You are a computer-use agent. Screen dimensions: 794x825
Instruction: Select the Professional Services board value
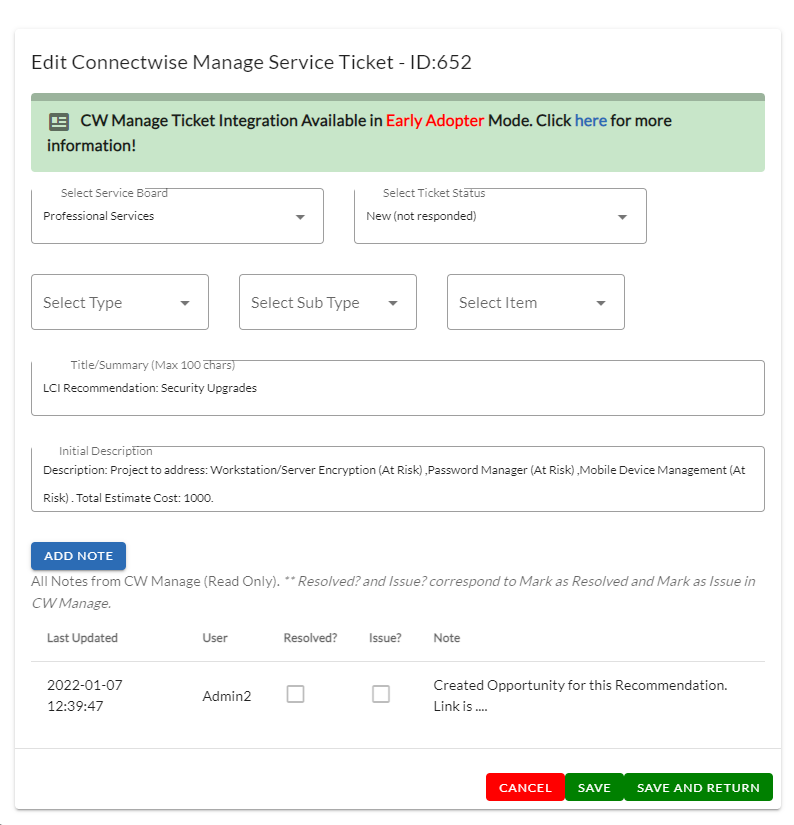pos(99,216)
